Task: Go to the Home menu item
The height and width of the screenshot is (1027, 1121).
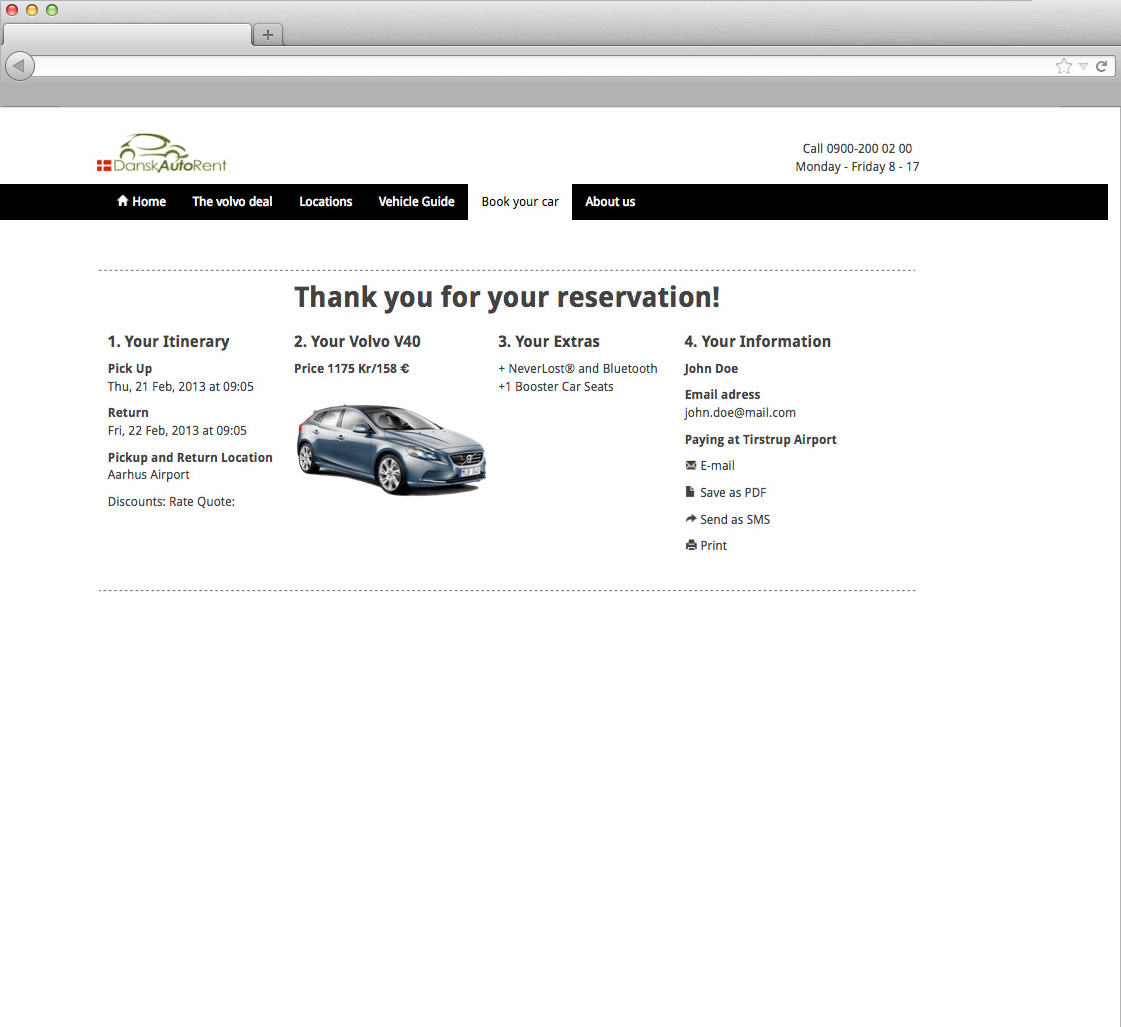Action: click(x=141, y=202)
